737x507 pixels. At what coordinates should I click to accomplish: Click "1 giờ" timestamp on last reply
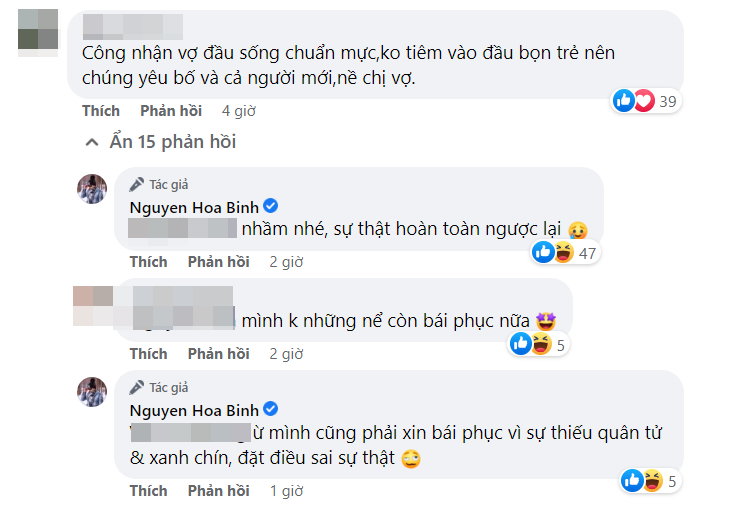click(x=286, y=491)
